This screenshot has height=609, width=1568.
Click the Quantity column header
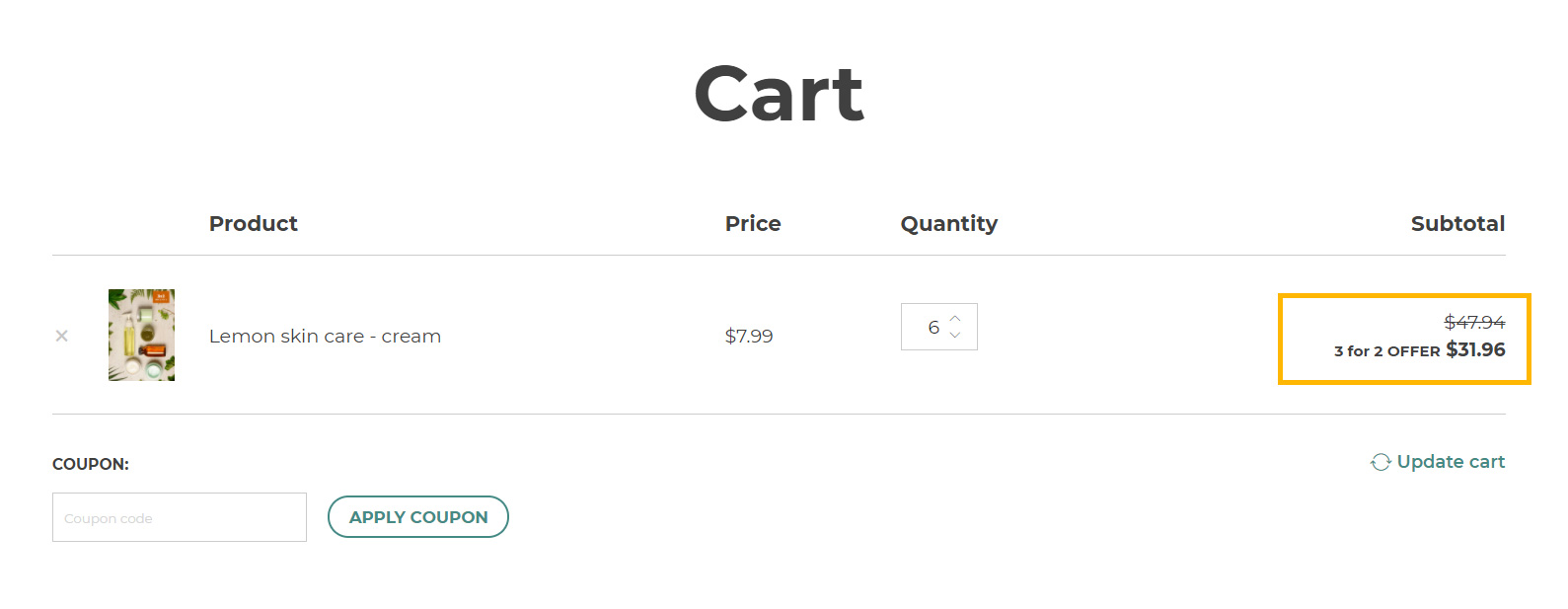coord(949,224)
